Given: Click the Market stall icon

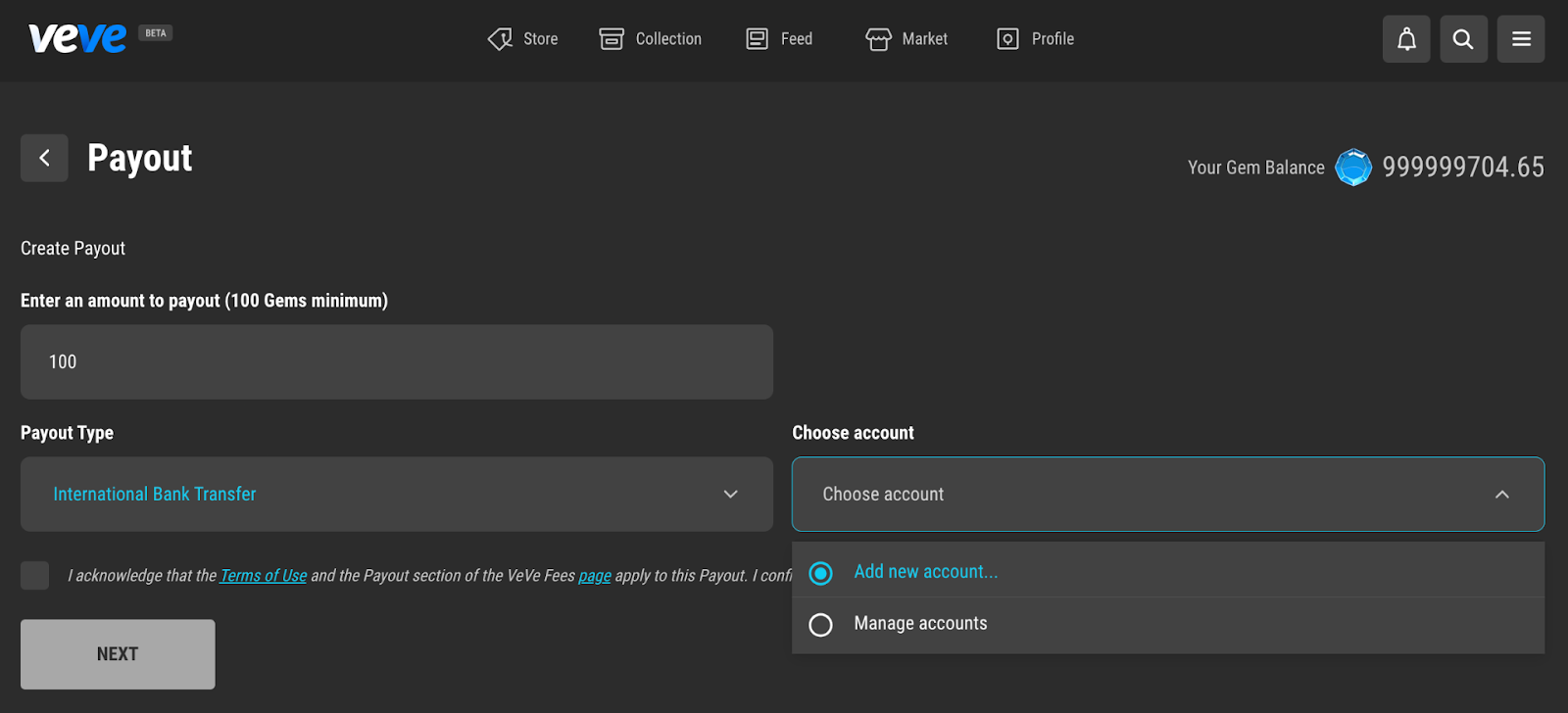Looking at the screenshot, I should click(x=878, y=39).
